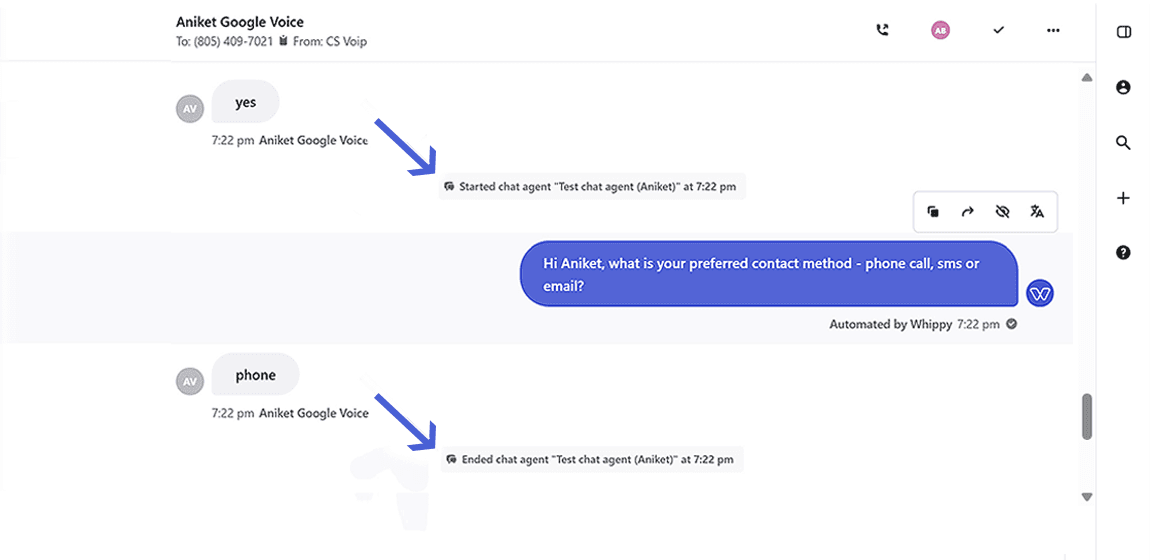Image resolution: width=1150 pixels, height=560 pixels.
Task: Select the blue preferred contact method message
Action: click(x=769, y=273)
